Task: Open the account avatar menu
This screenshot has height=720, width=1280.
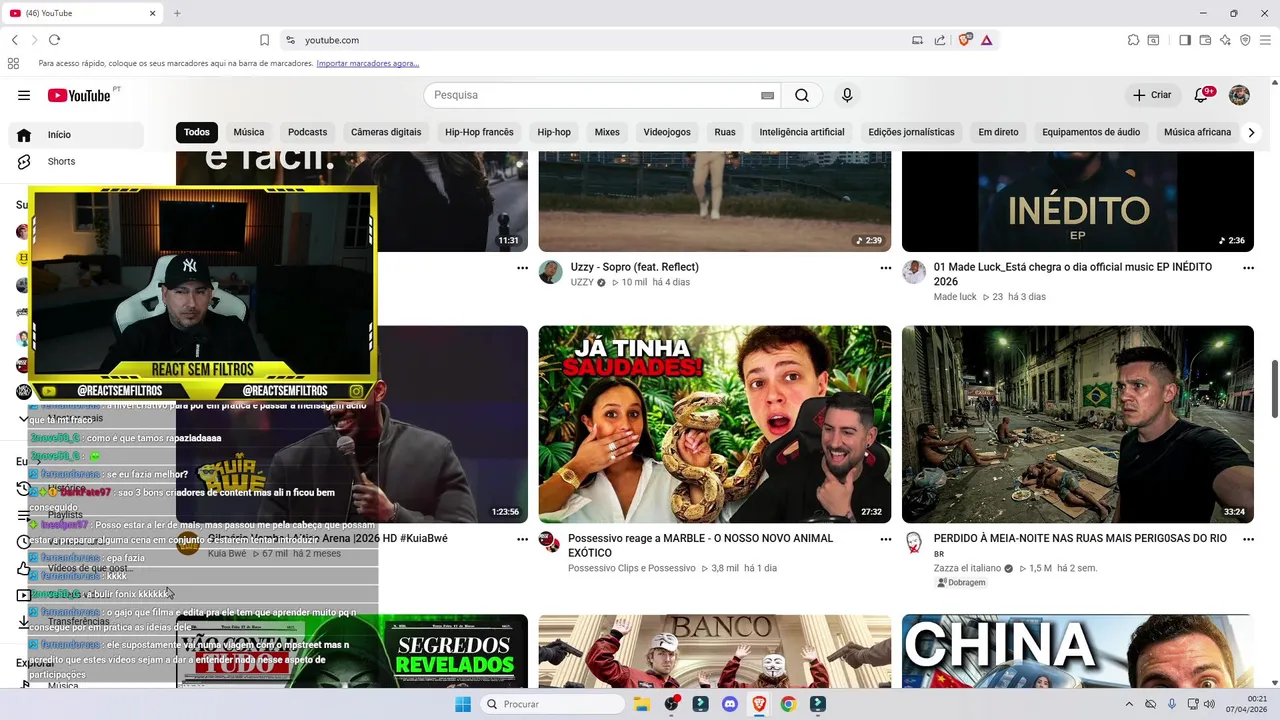Action: coord(1239,95)
